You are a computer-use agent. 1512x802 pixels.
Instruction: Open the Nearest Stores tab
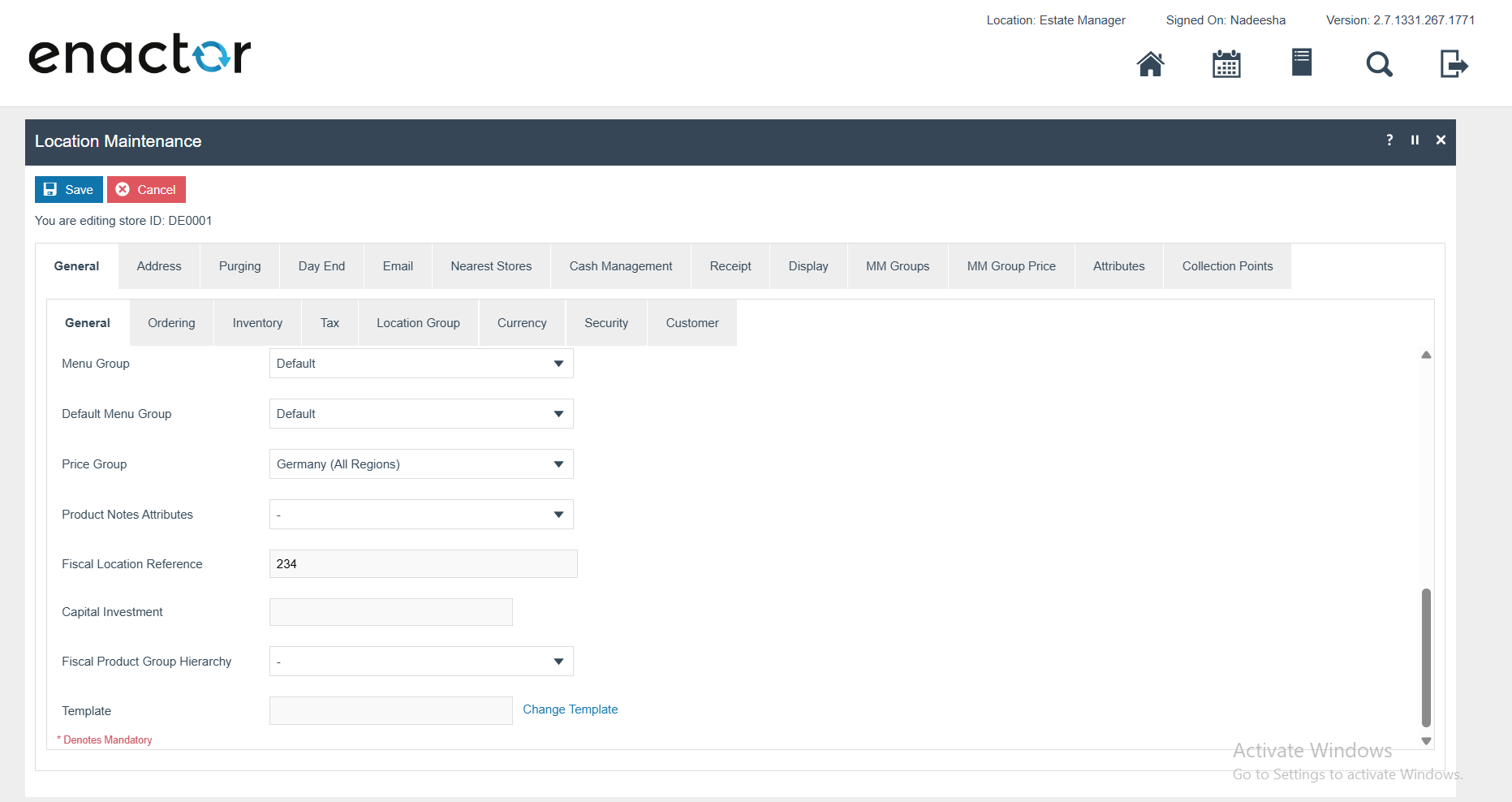(491, 266)
